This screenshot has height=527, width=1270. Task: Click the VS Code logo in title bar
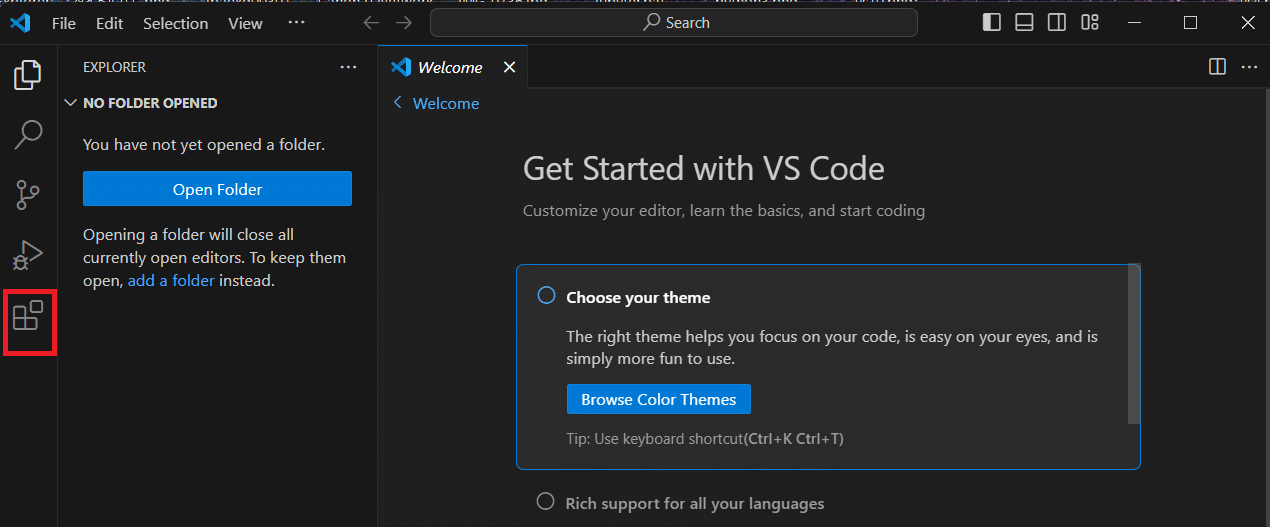click(x=20, y=22)
